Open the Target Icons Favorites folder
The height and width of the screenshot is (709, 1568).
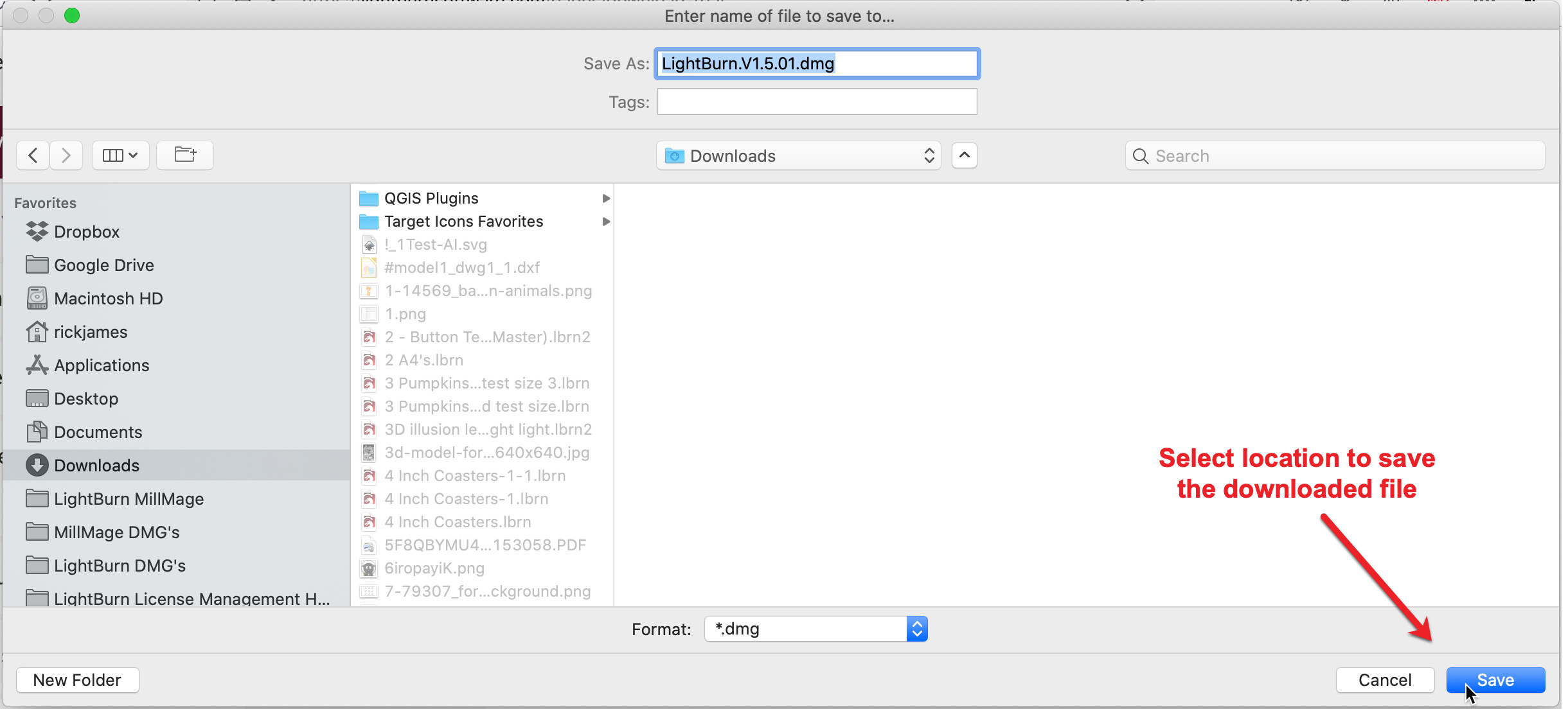coord(483,222)
